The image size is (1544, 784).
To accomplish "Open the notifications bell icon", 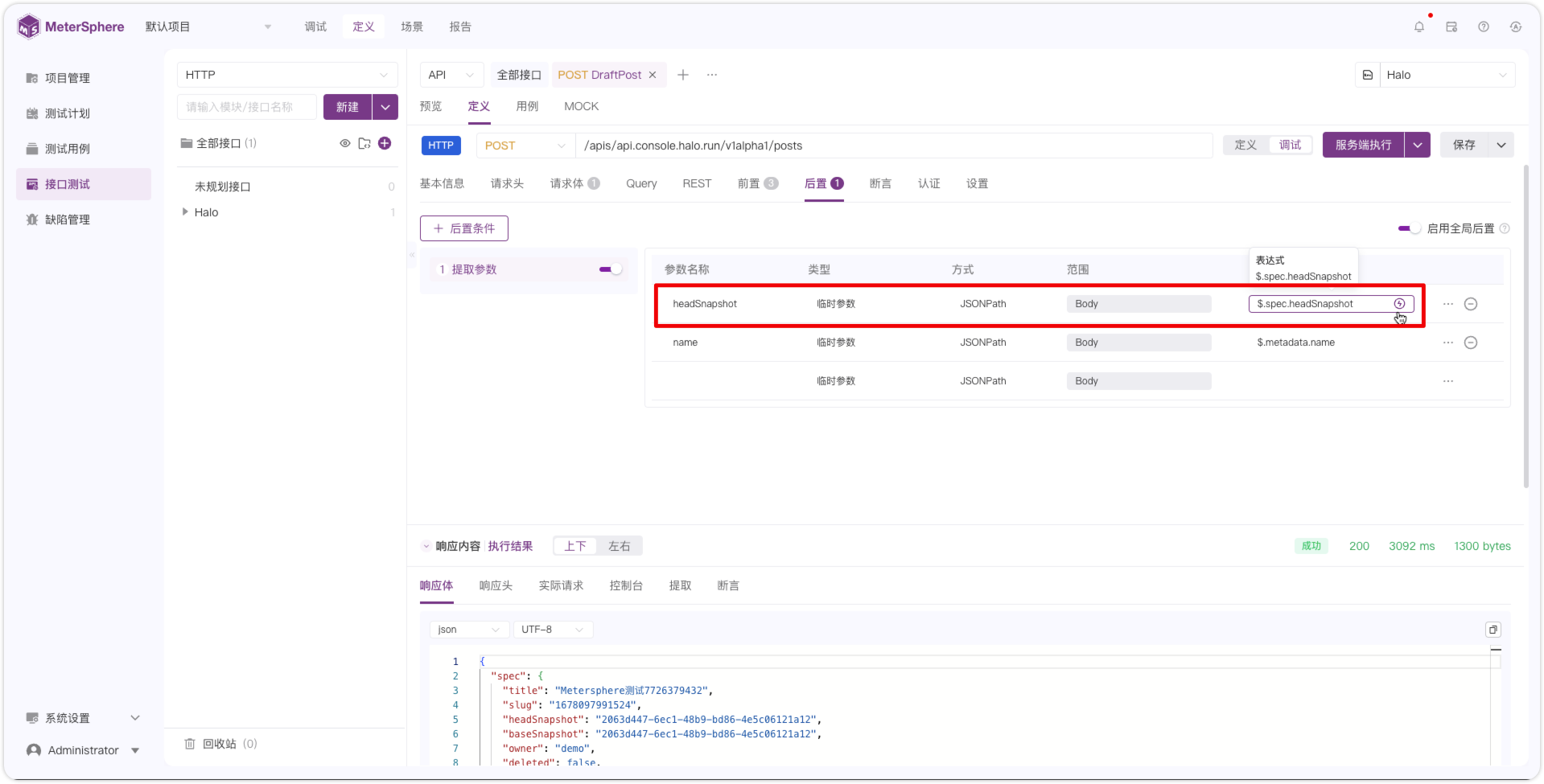I will [x=1419, y=27].
